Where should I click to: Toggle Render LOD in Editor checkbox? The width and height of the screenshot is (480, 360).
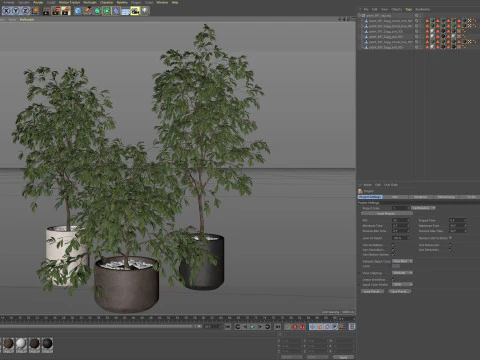[x=450, y=238]
